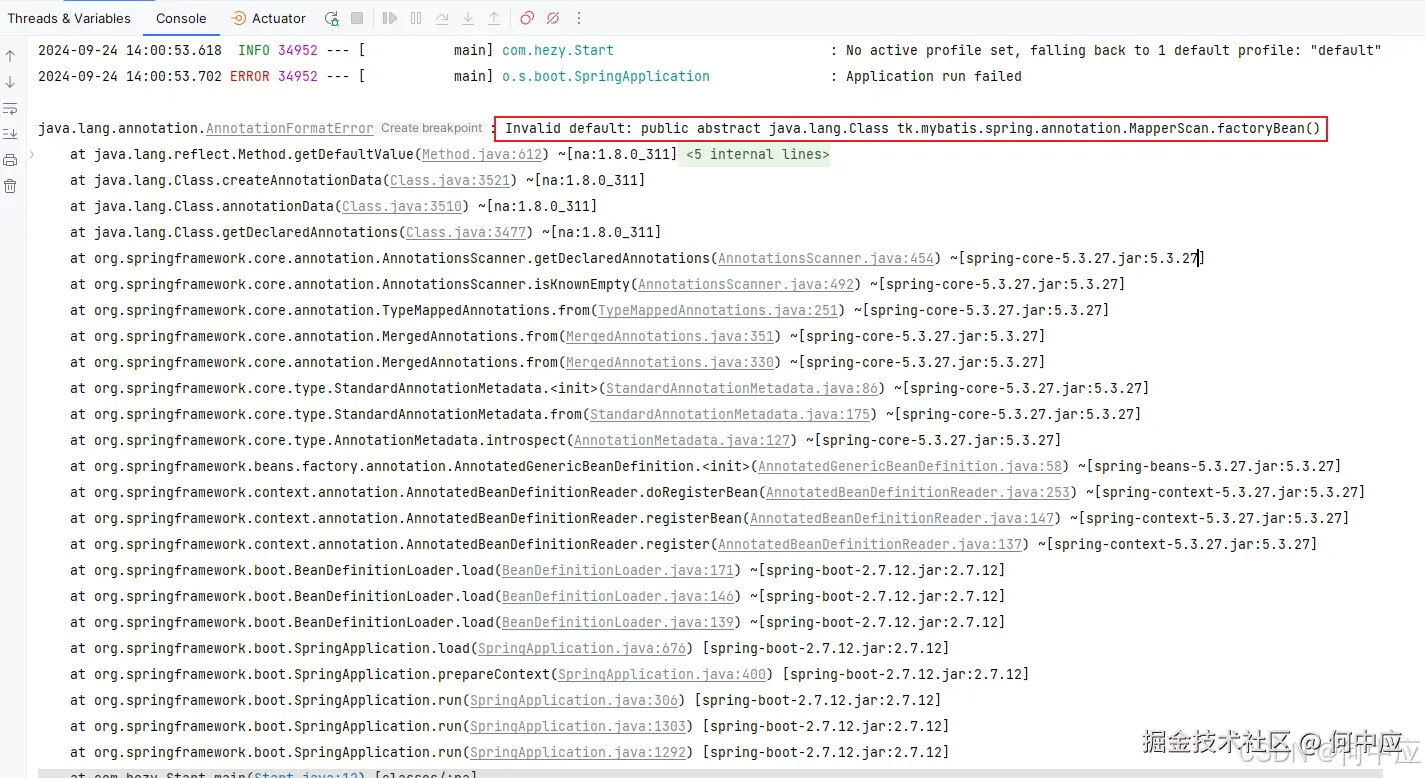Click the o.s.boot.SpringApplication logger name

[x=606, y=76]
